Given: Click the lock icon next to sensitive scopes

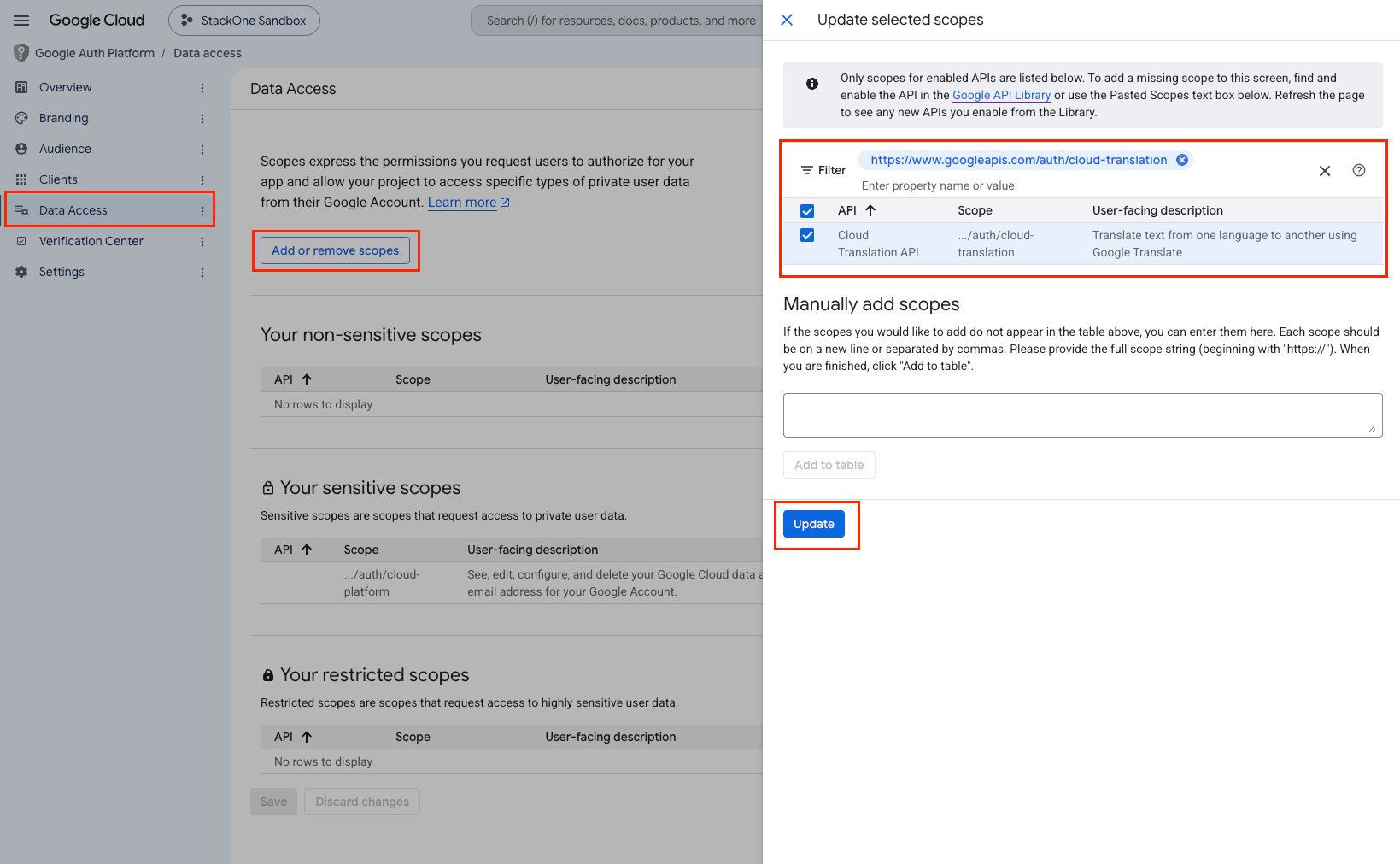Looking at the screenshot, I should pos(268,488).
